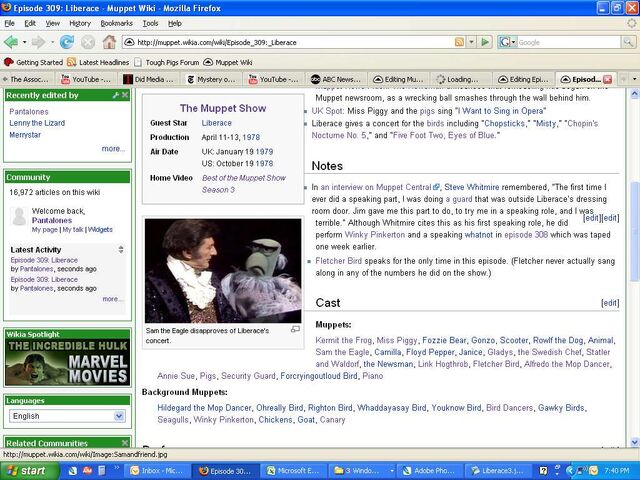Open the 3 Windows Explorer taskbar group
Image resolution: width=640 pixels, height=480 pixels.
[362, 471]
